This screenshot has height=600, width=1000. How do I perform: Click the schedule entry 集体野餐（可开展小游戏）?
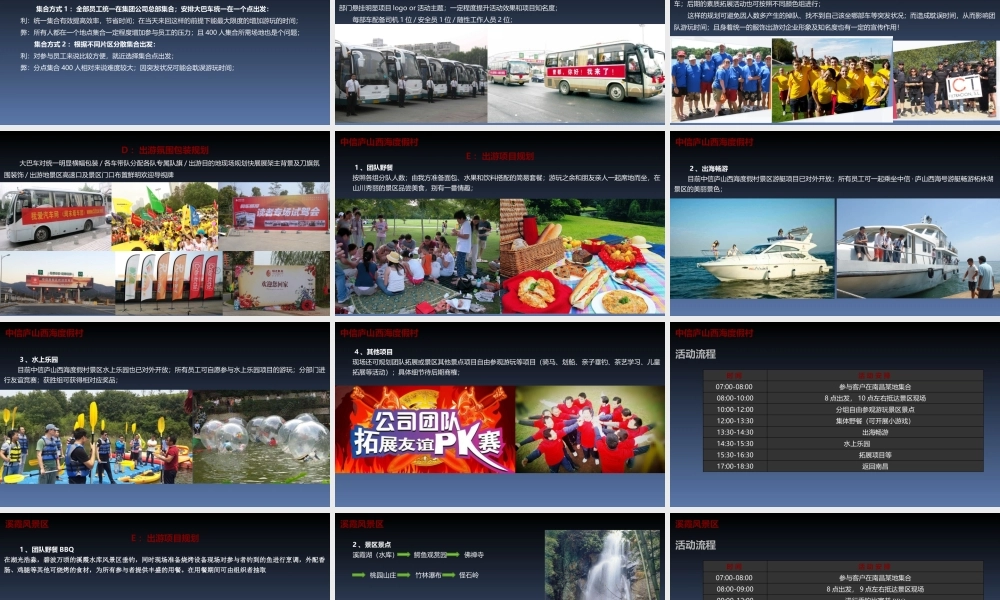click(875, 421)
